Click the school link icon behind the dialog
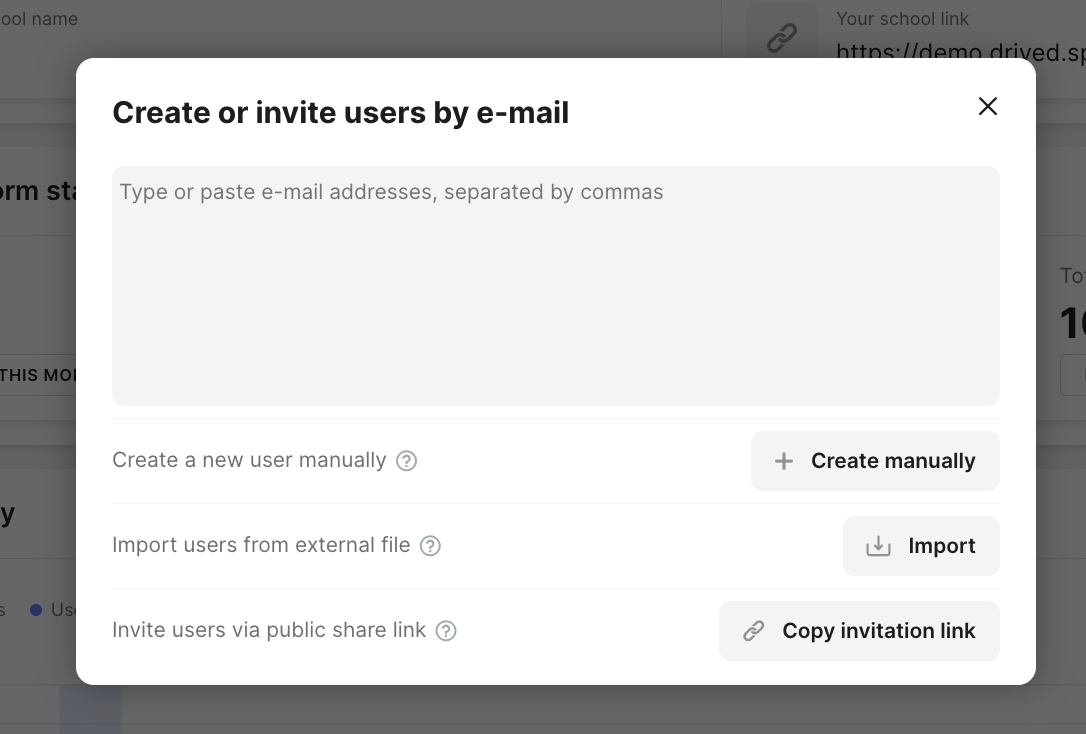This screenshot has width=1086, height=734. click(781, 37)
